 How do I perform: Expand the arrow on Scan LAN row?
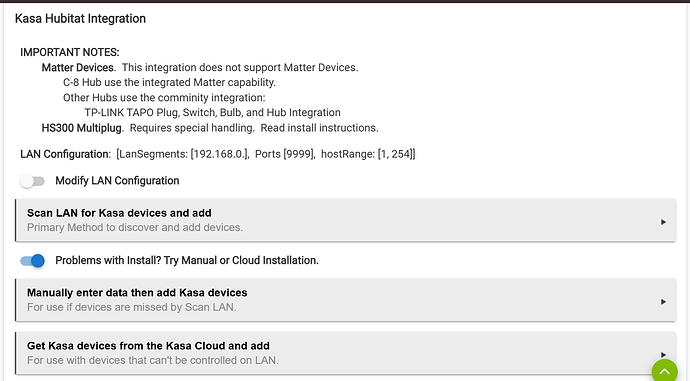point(663,222)
